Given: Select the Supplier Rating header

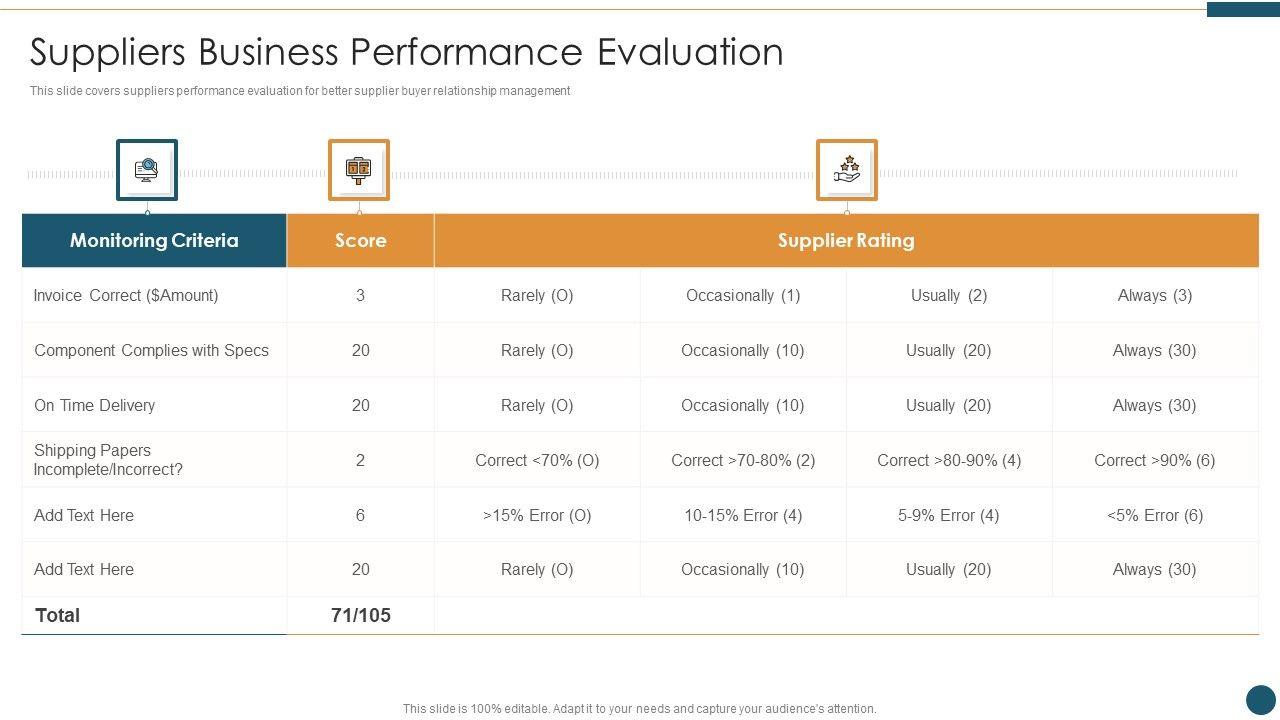Looking at the screenshot, I should 846,240.
